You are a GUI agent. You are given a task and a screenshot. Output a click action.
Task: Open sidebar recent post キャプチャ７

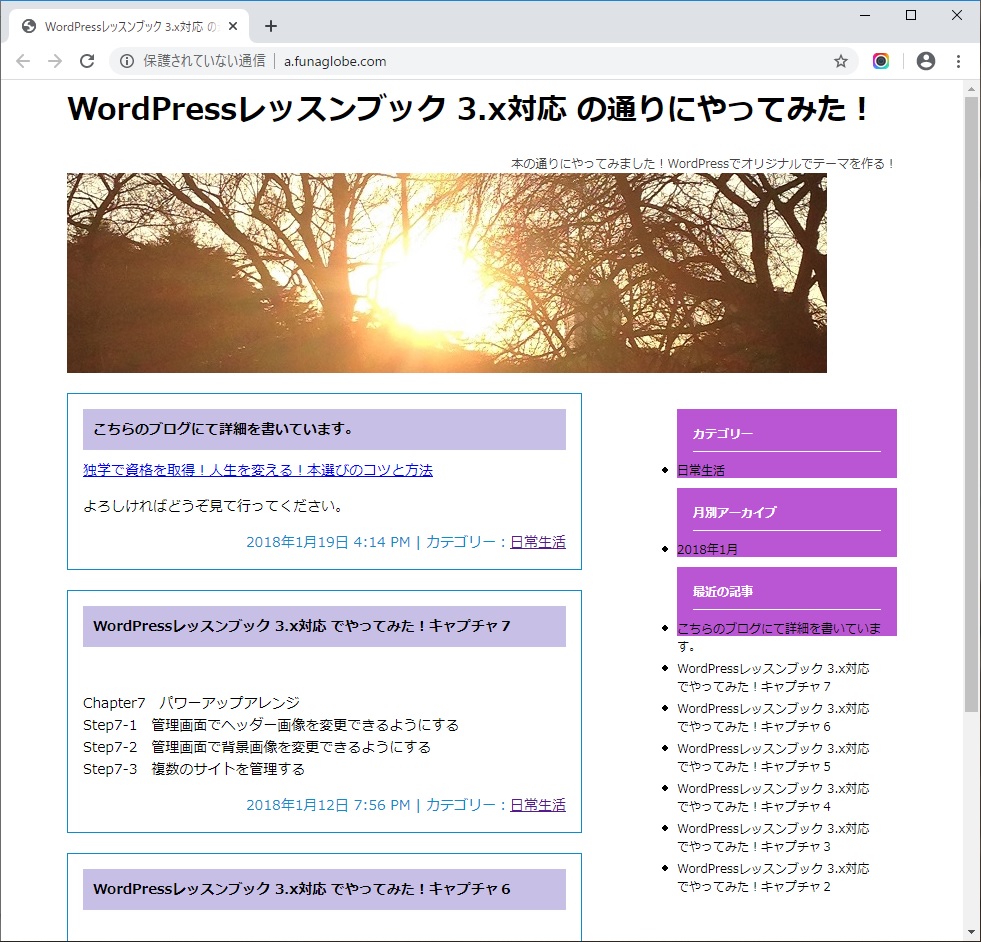pos(773,677)
